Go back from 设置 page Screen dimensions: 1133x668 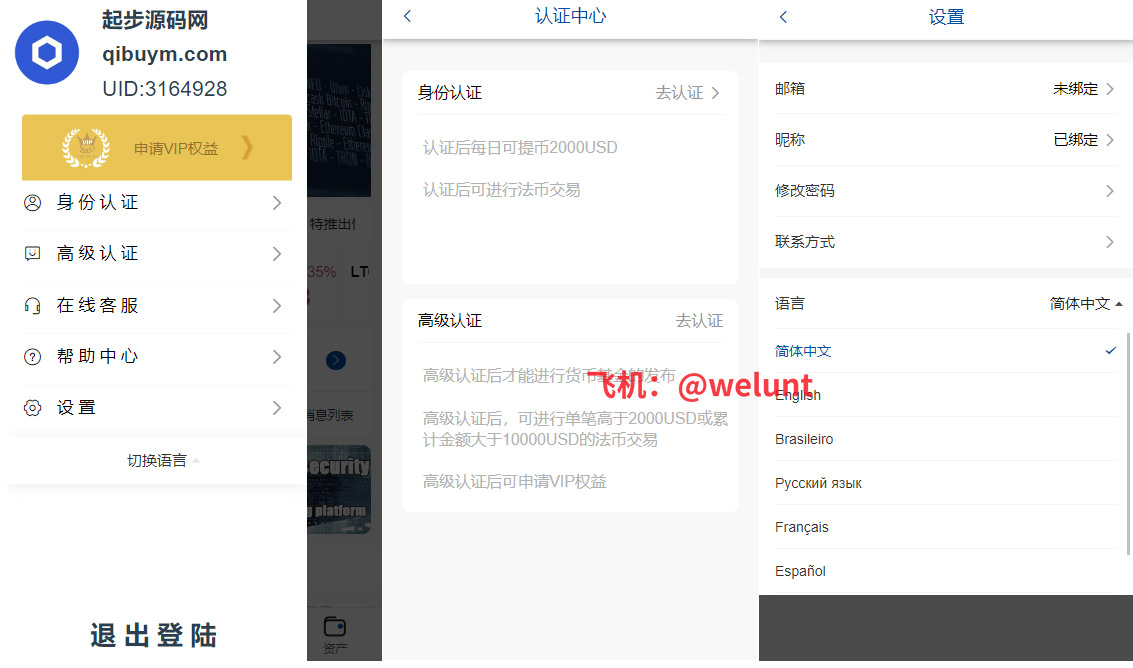783,17
